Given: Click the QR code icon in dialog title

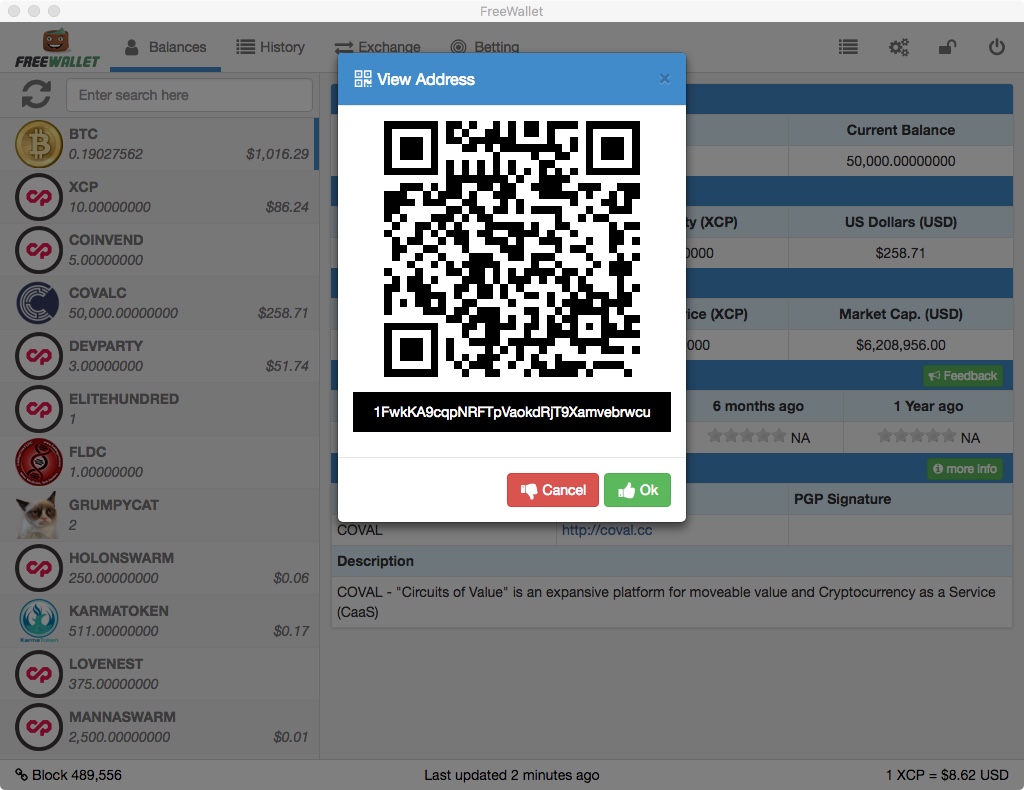Looking at the screenshot, I should (x=362, y=79).
